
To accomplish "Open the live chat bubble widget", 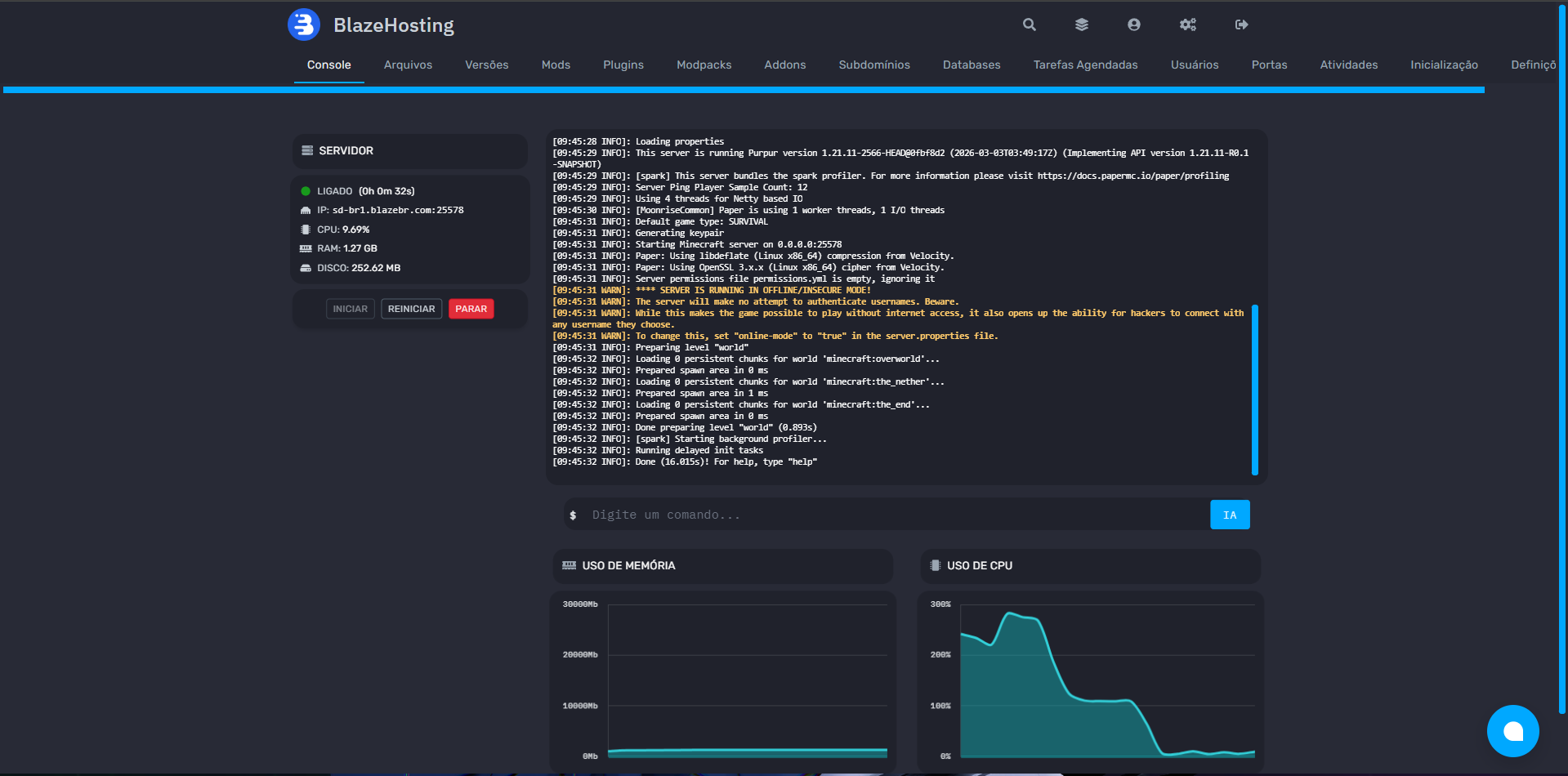I will (x=1512, y=730).
